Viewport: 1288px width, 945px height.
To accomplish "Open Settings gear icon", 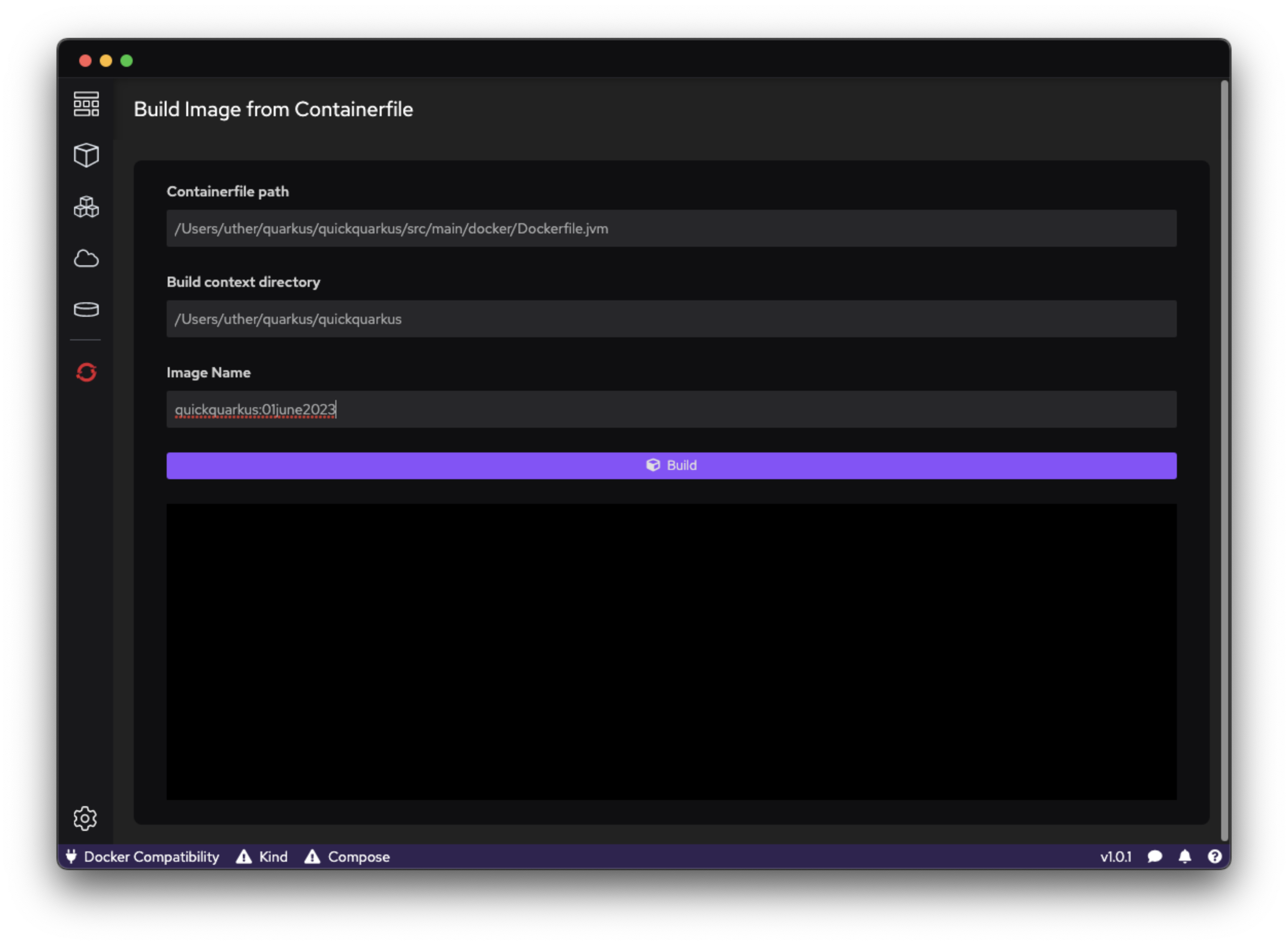I will pyautogui.click(x=85, y=818).
